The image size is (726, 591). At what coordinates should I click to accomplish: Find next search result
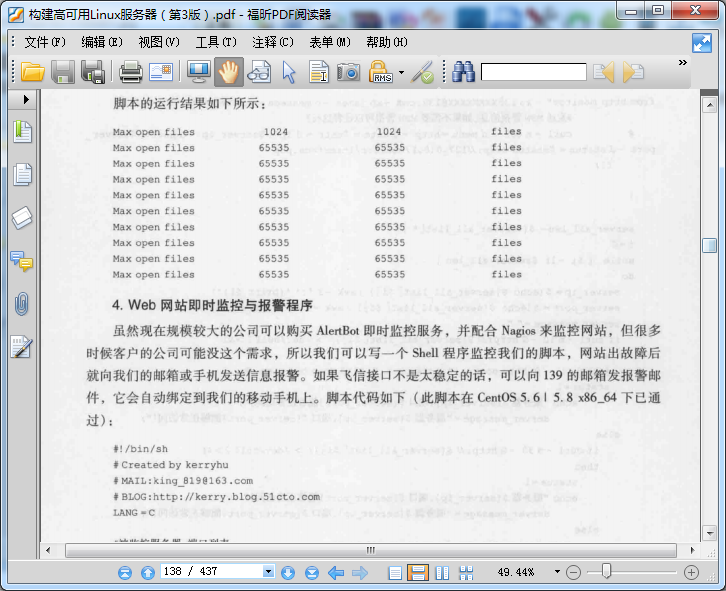click(633, 72)
